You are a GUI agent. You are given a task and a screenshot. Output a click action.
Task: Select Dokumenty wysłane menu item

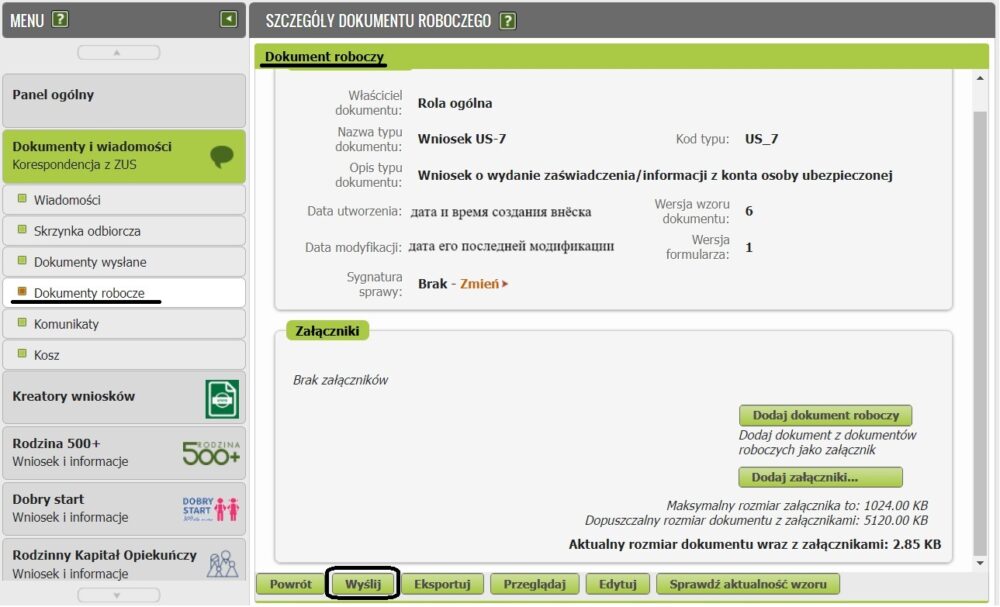[90, 262]
